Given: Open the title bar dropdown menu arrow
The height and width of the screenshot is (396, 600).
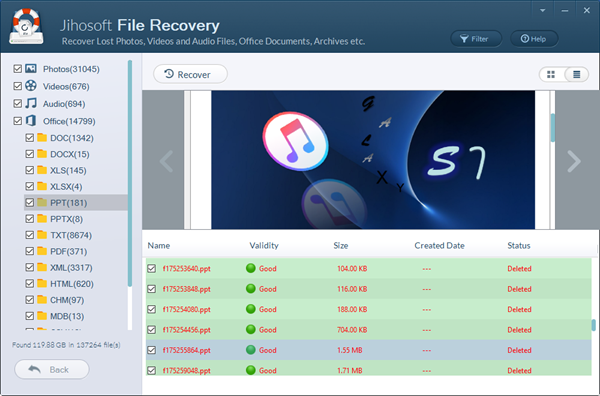Looking at the screenshot, I should point(543,11).
